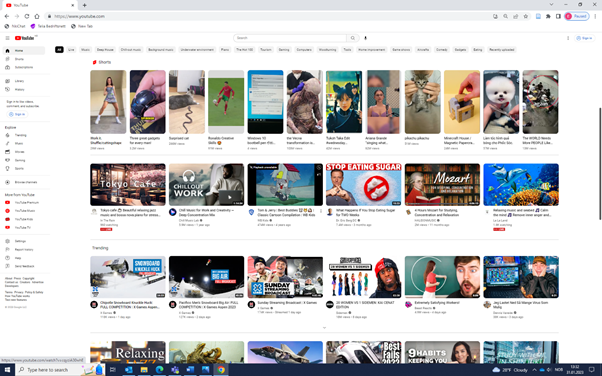Select the Chill-out music filter chip
This screenshot has width=602, height=376.
pos(131,50)
